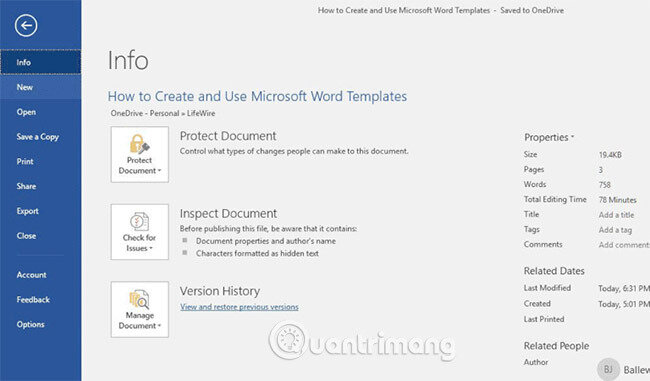Open the Account page
The image size is (650, 381).
(41, 275)
